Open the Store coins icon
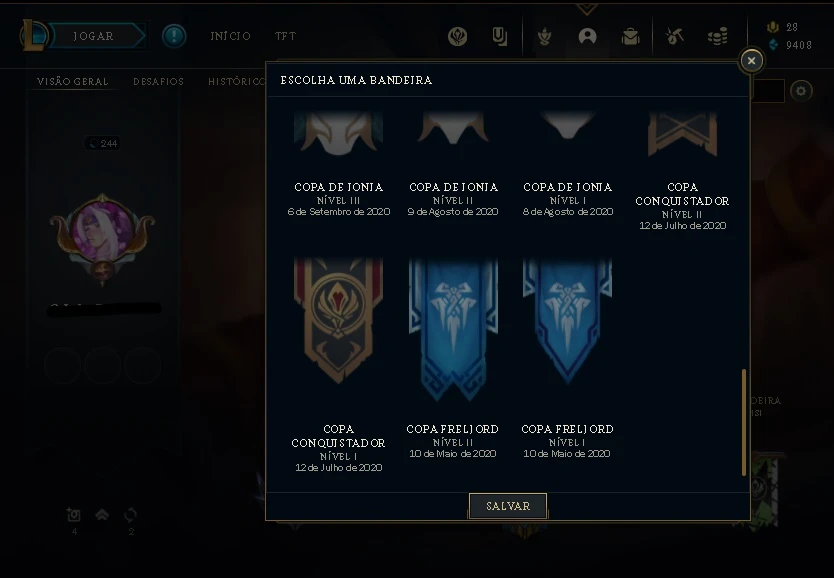This screenshot has height=578, width=834. point(718,36)
